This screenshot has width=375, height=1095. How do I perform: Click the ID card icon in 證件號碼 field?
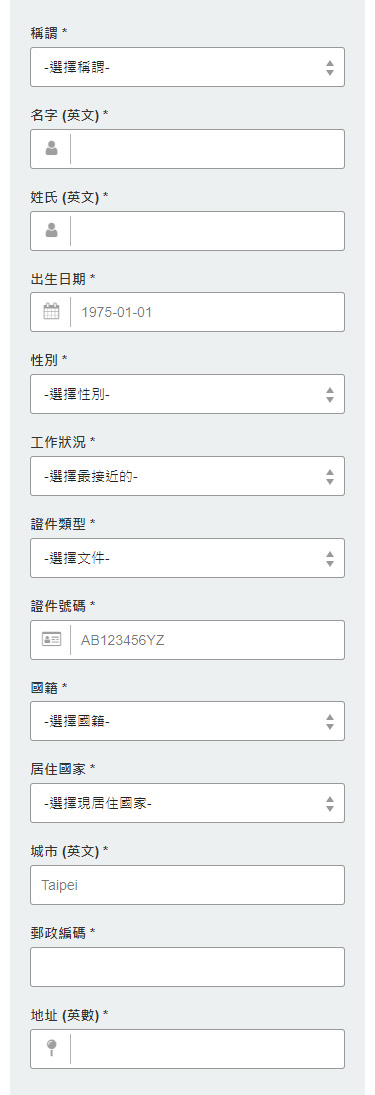coord(51,639)
